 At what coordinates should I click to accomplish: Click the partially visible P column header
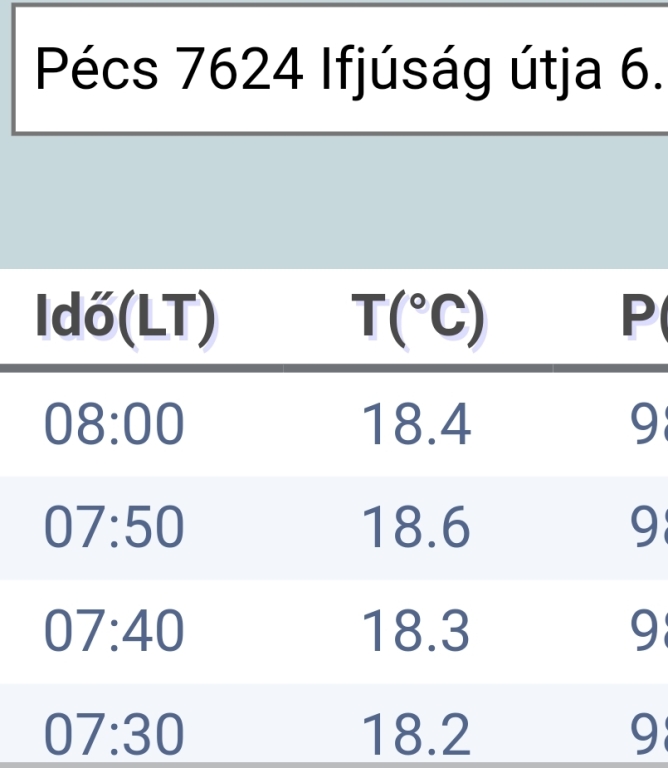645,317
